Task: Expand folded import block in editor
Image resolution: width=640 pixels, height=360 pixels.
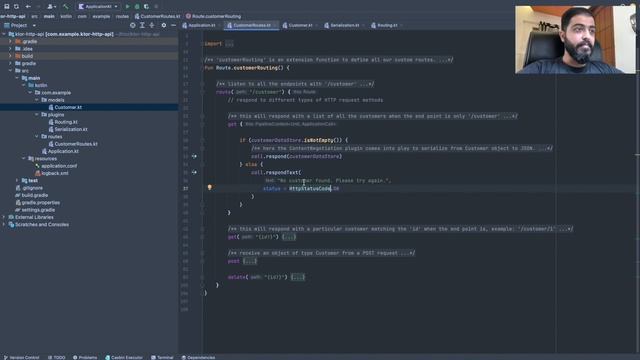Action: coord(229,44)
